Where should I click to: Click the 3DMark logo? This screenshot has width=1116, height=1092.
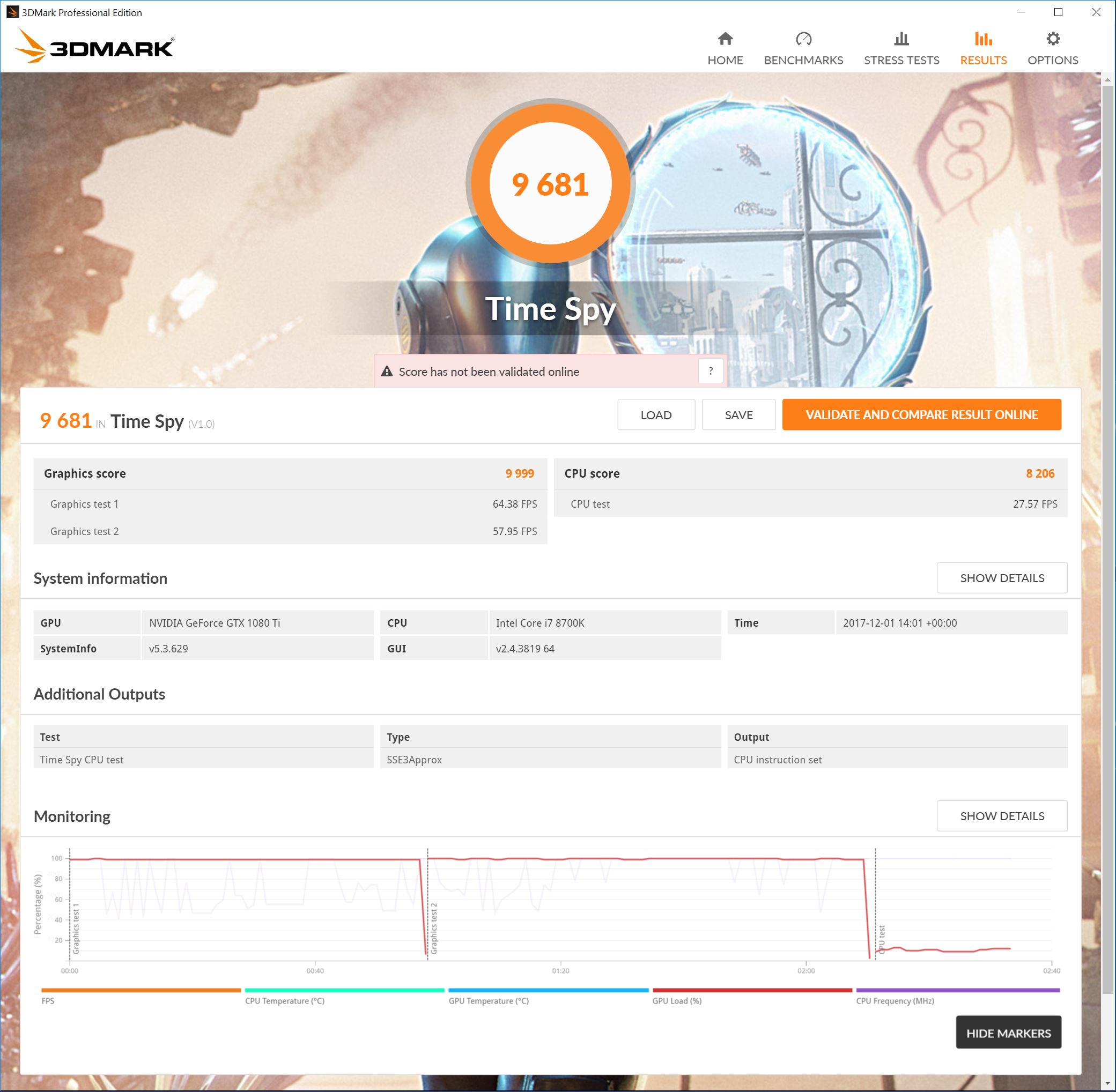click(x=95, y=47)
